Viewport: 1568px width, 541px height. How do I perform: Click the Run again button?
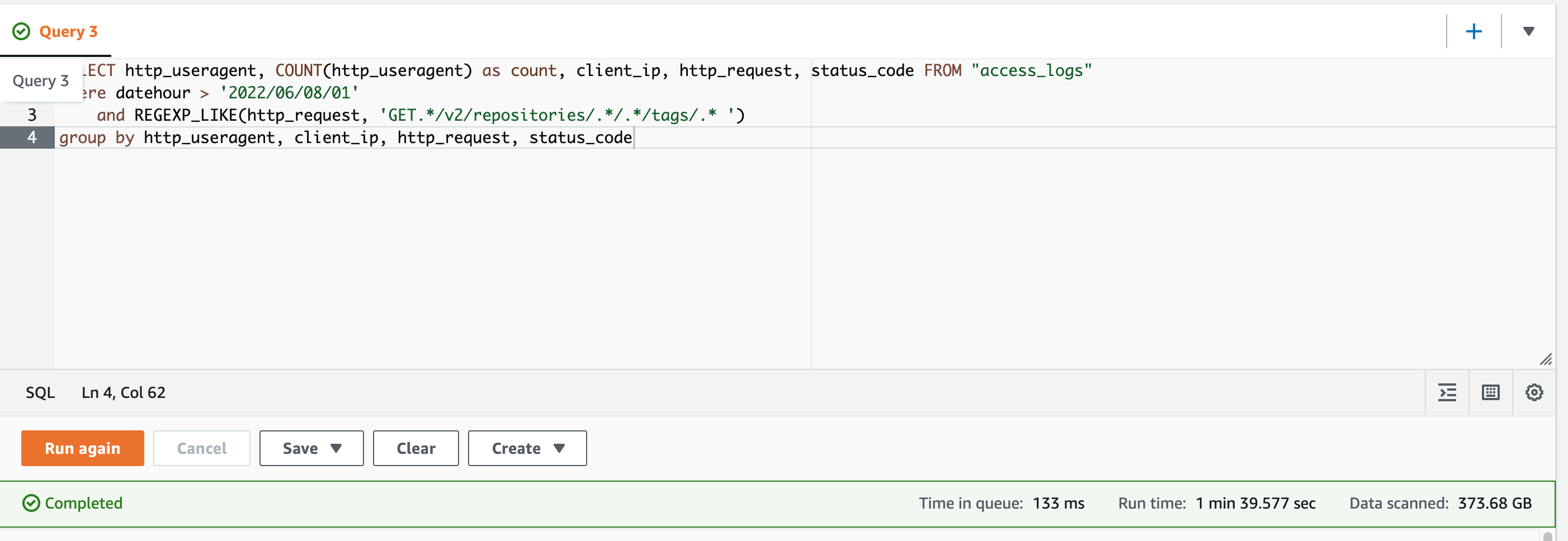(82, 448)
